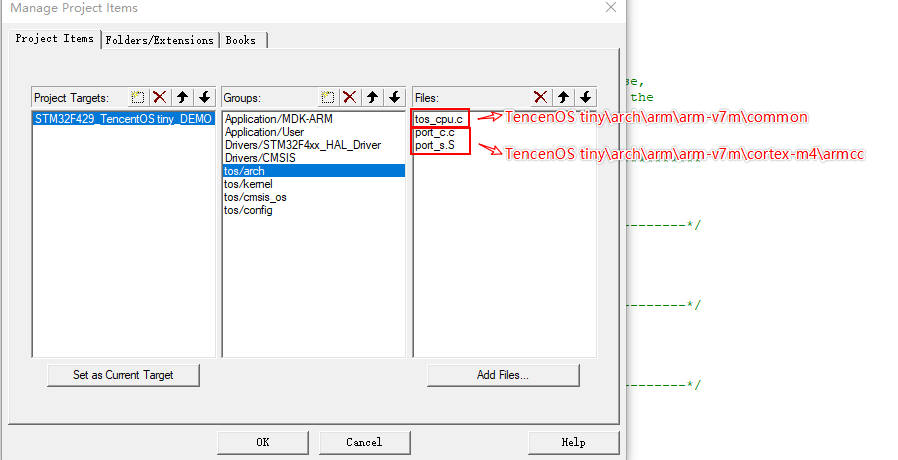Image resolution: width=898 pixels, height=460 pixels.
Task: Select file tos_cpu.c
Action: 439,119
